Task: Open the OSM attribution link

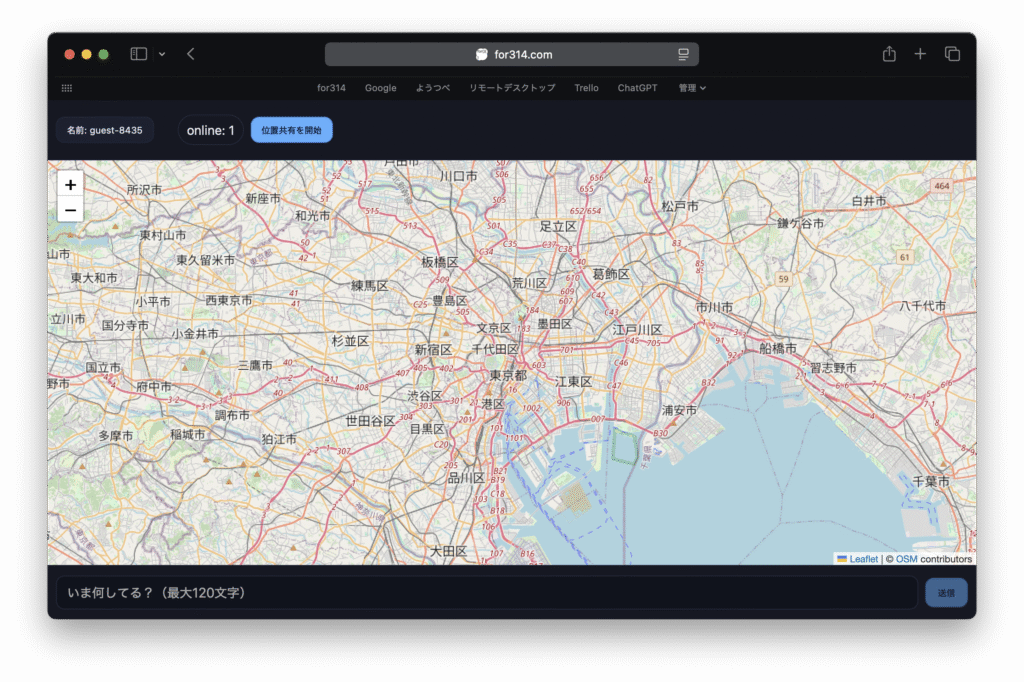Action: [x=906, y=559]
